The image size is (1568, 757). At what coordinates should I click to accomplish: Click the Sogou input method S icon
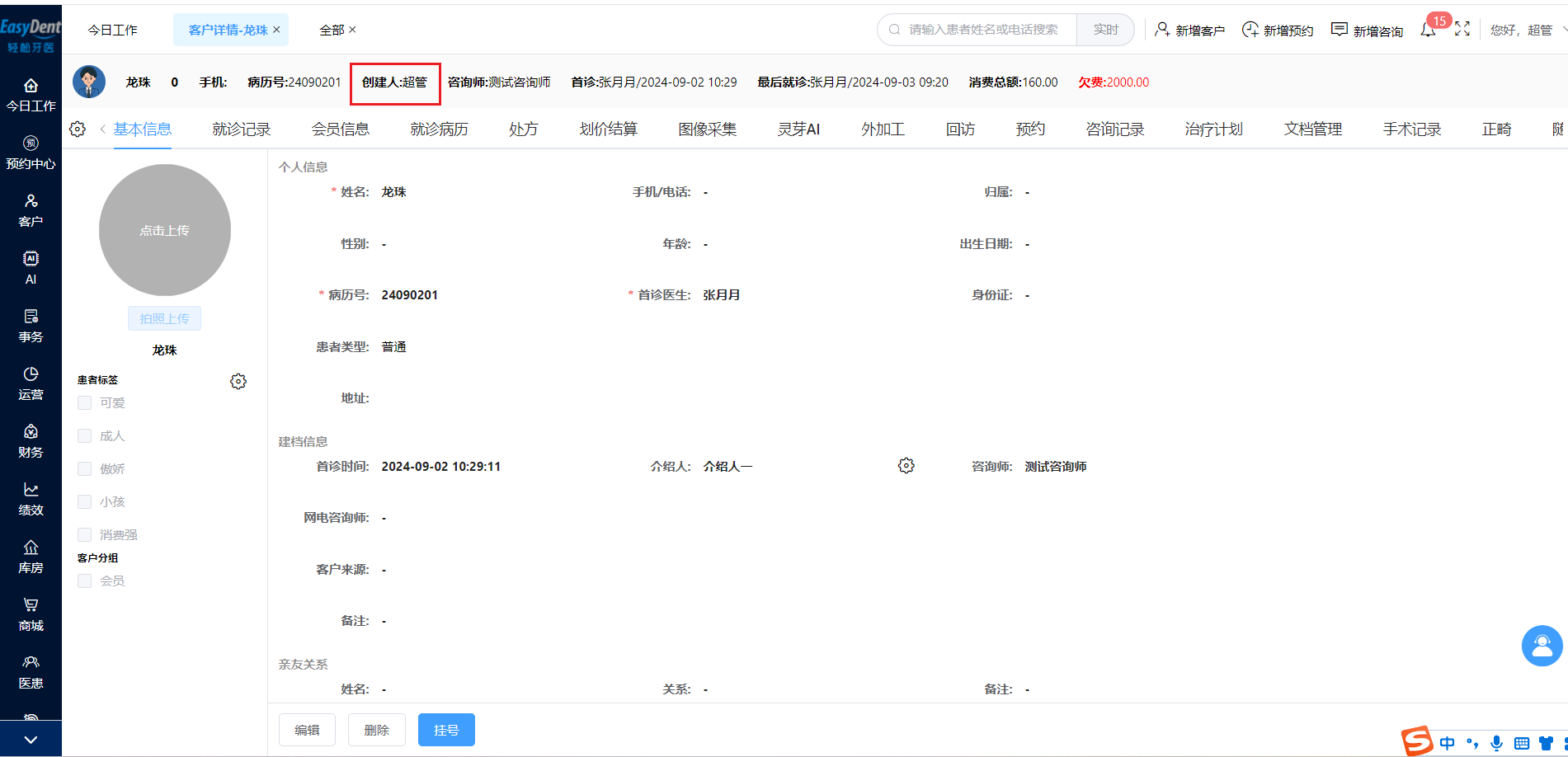[1417, 741]
